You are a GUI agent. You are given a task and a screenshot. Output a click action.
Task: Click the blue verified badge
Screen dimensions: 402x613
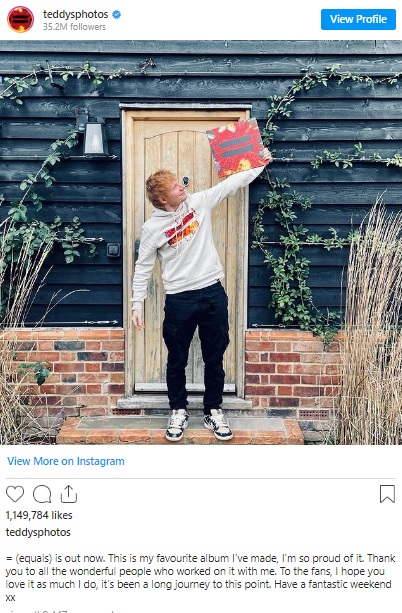tap(117, 14)
